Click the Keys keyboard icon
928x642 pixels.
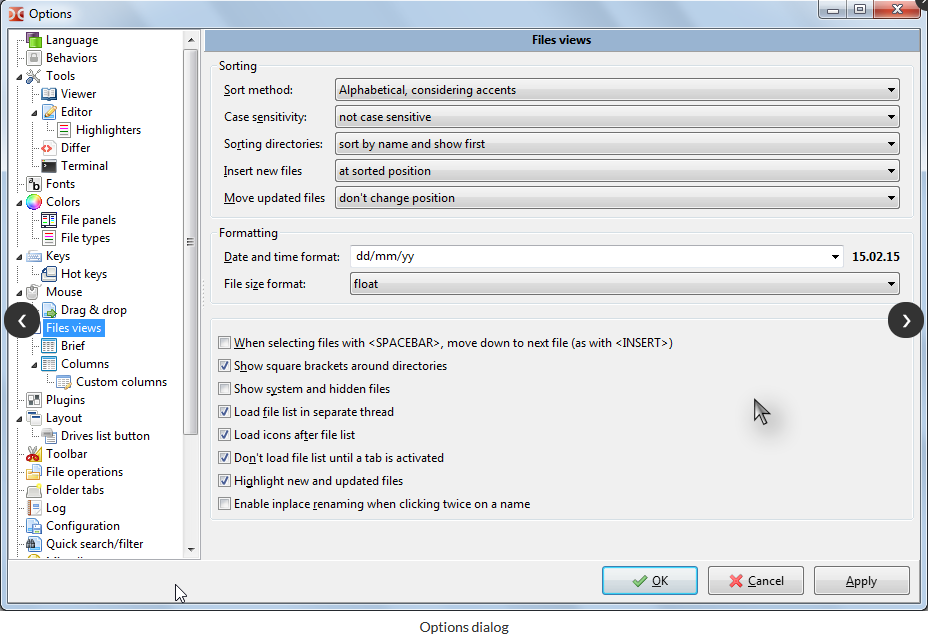pyautogui.click(x=34, y=256)
